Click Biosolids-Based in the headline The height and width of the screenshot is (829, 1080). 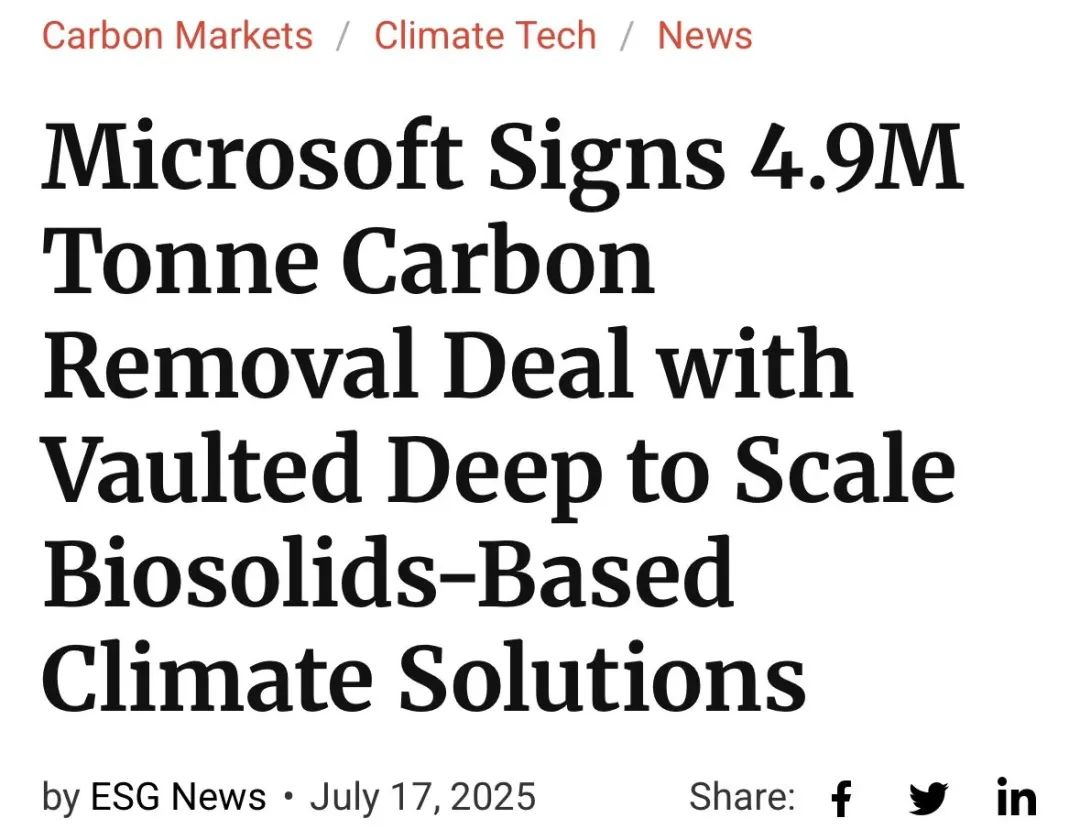pyautogui.click(x=388, y=571)
